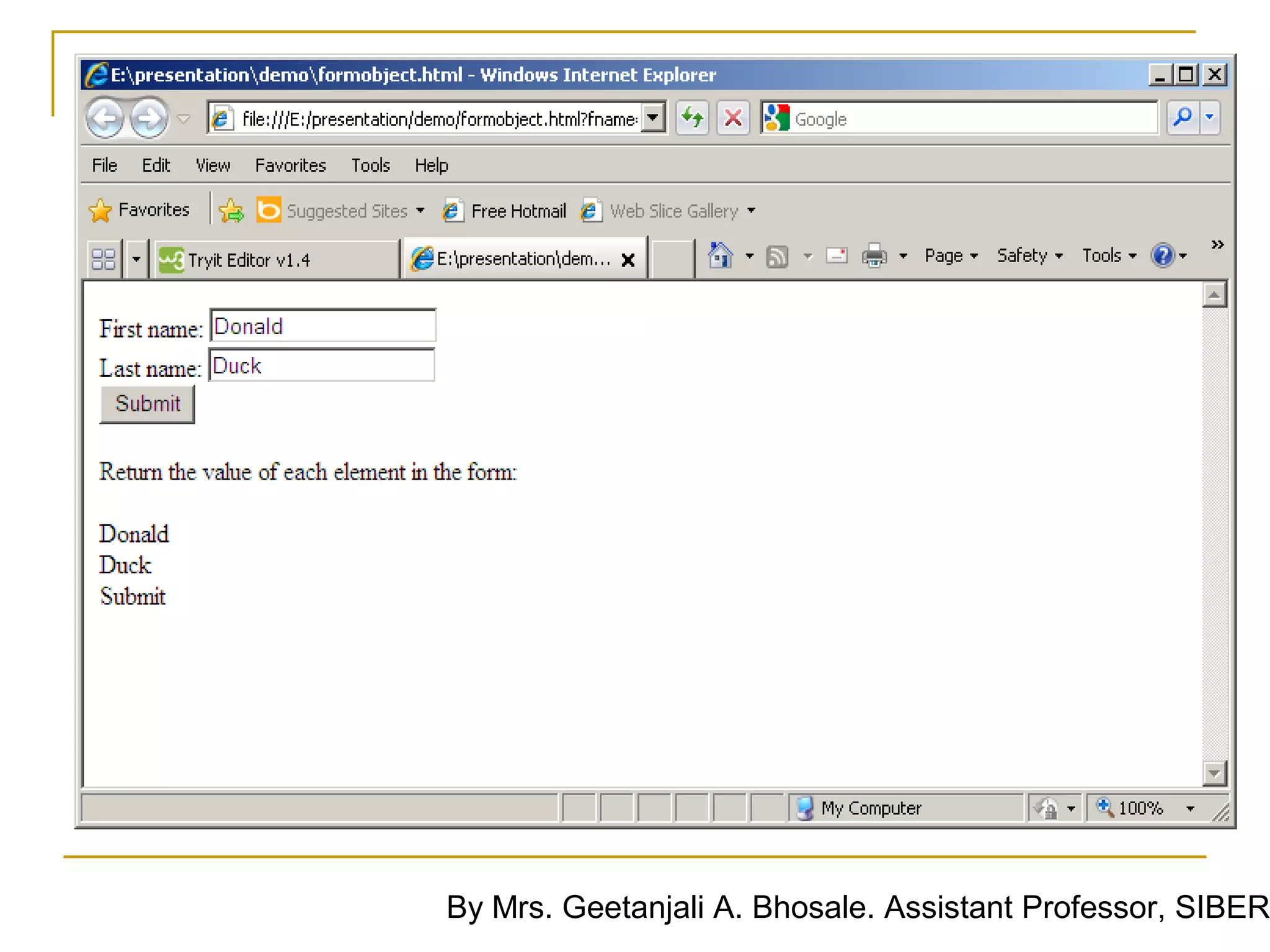Open Web Slice Gallery link

pyautogui.click(x=660, y=211)
